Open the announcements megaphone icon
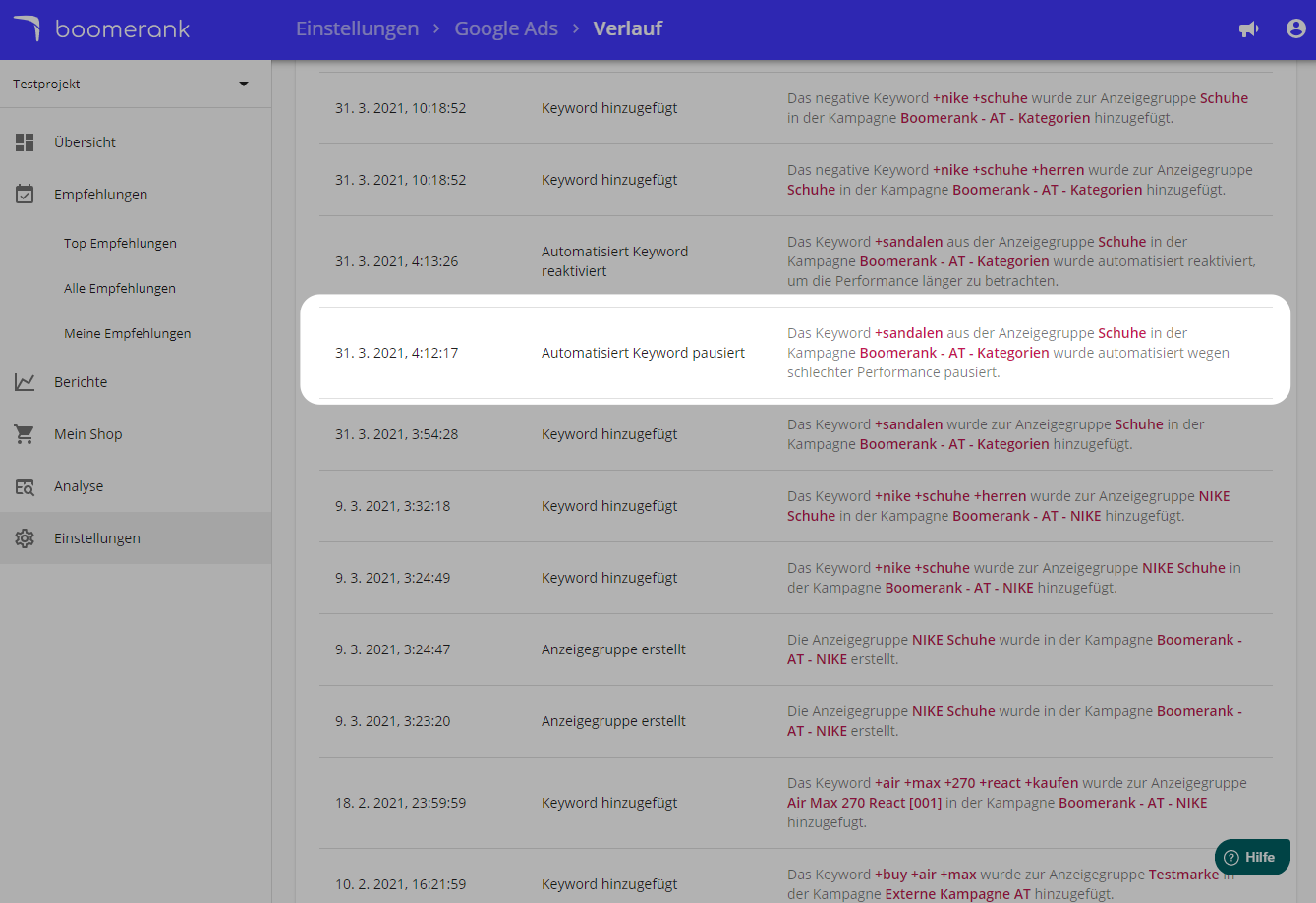 (1249, 29)
